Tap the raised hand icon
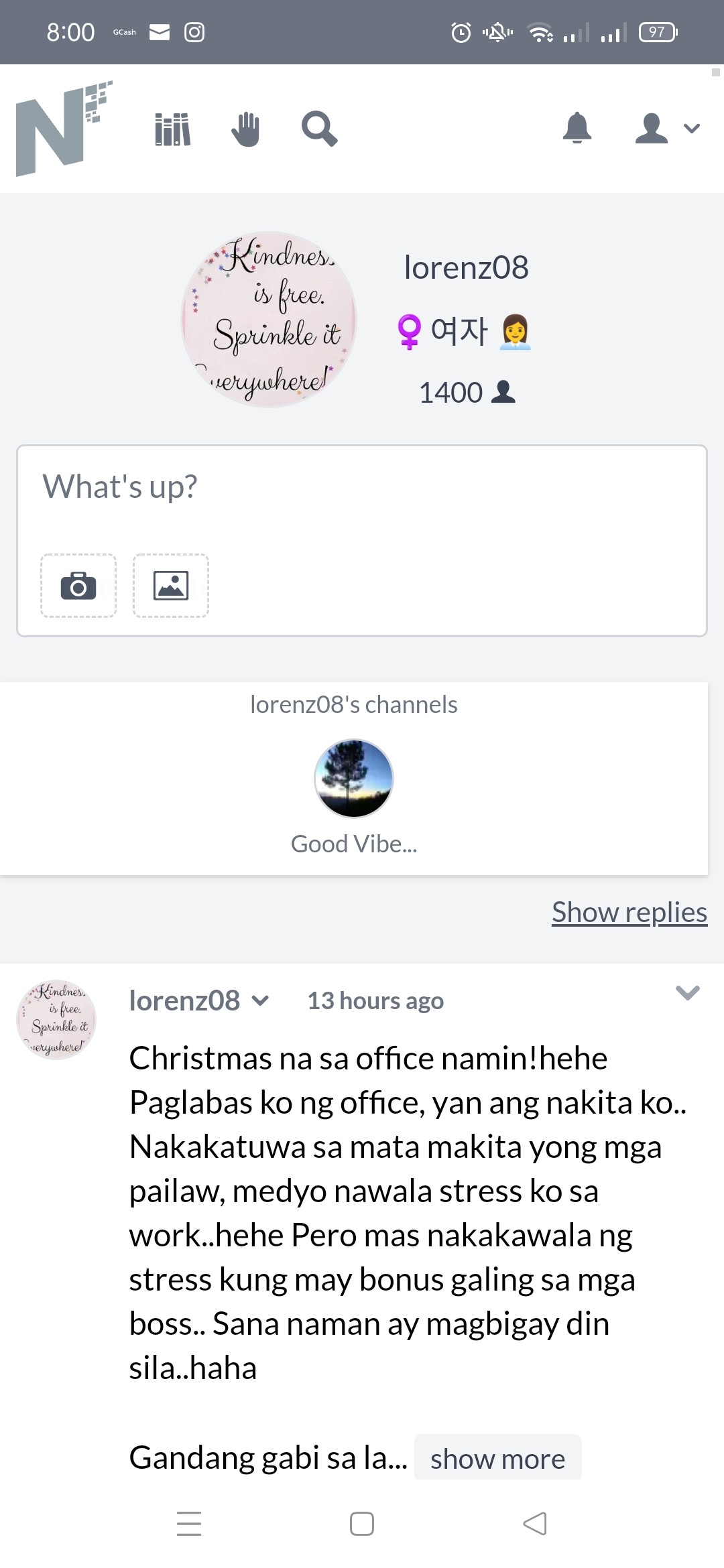724x1568 pixels. pyautogui.click(x=245, y=129)
